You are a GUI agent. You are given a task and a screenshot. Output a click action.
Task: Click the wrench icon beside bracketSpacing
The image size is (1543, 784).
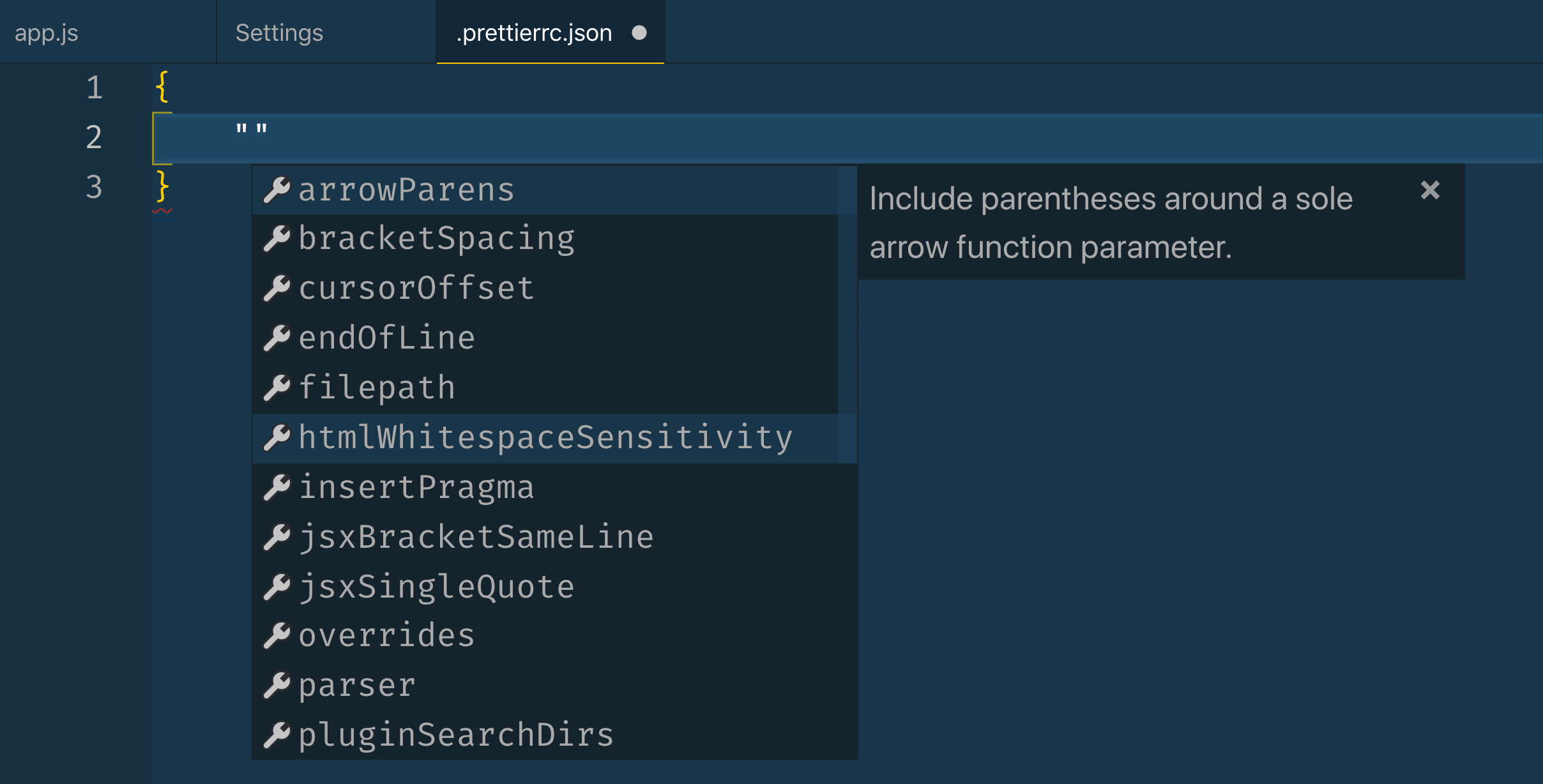click(x=277, y=239)
